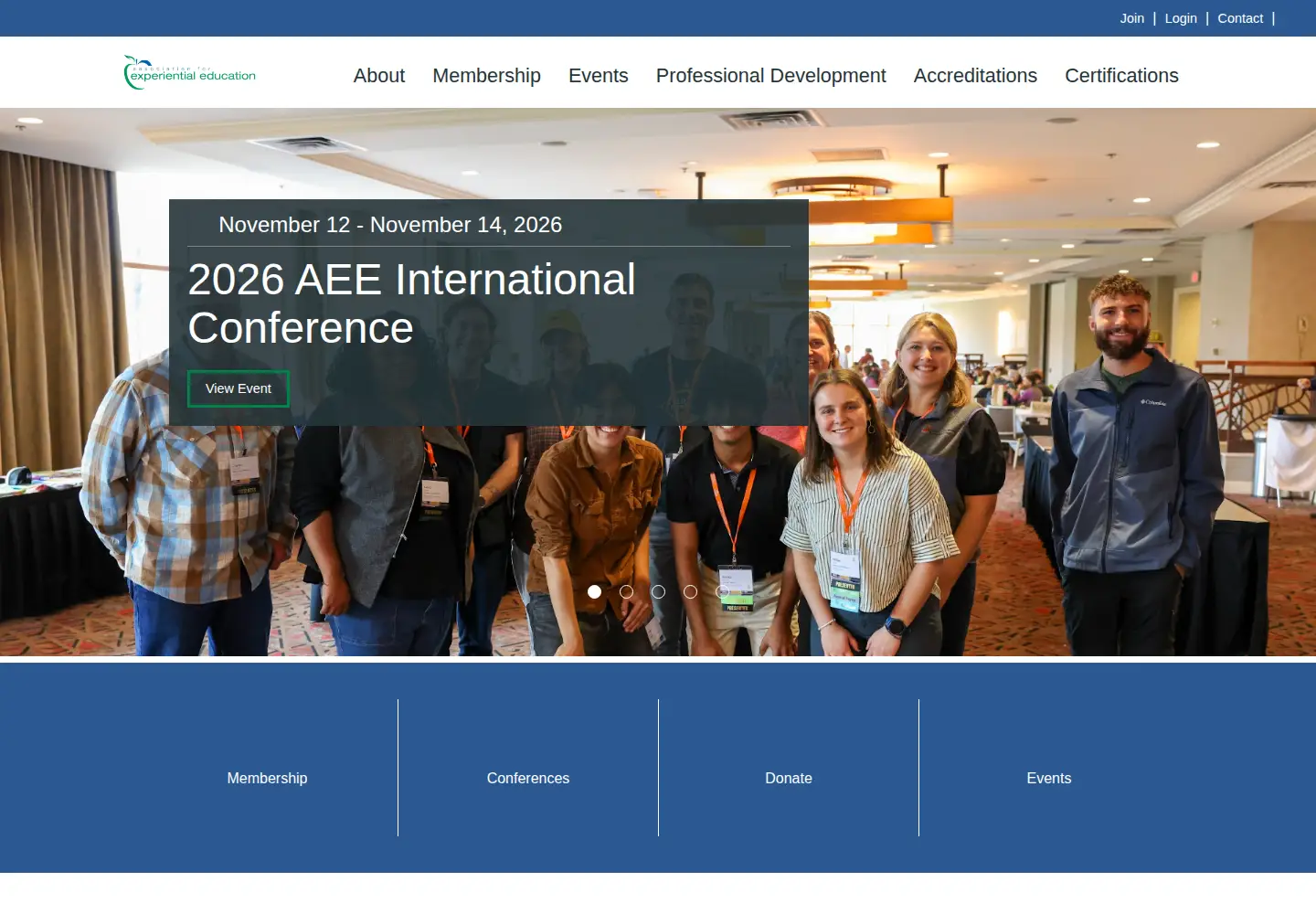Open the About menu in main navigation
Image resolution: width=1316 pixels, height=914 pixels.
[379, 76]
